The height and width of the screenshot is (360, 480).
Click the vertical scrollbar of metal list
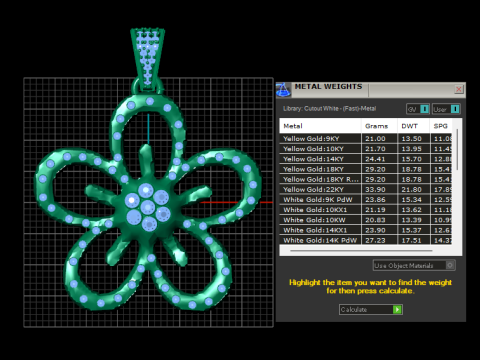pos(457,150)
